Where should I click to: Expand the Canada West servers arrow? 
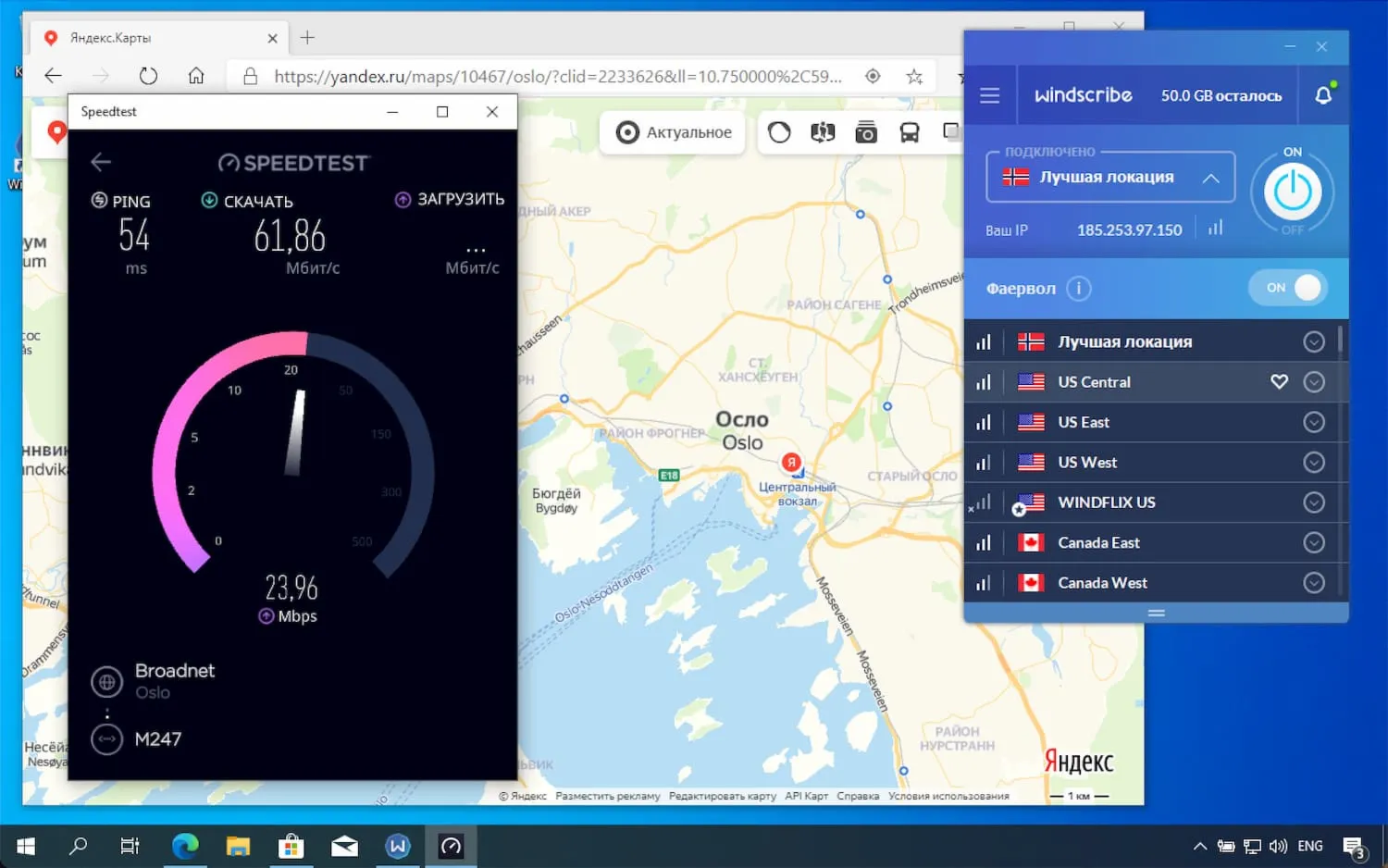(1314, 583)
